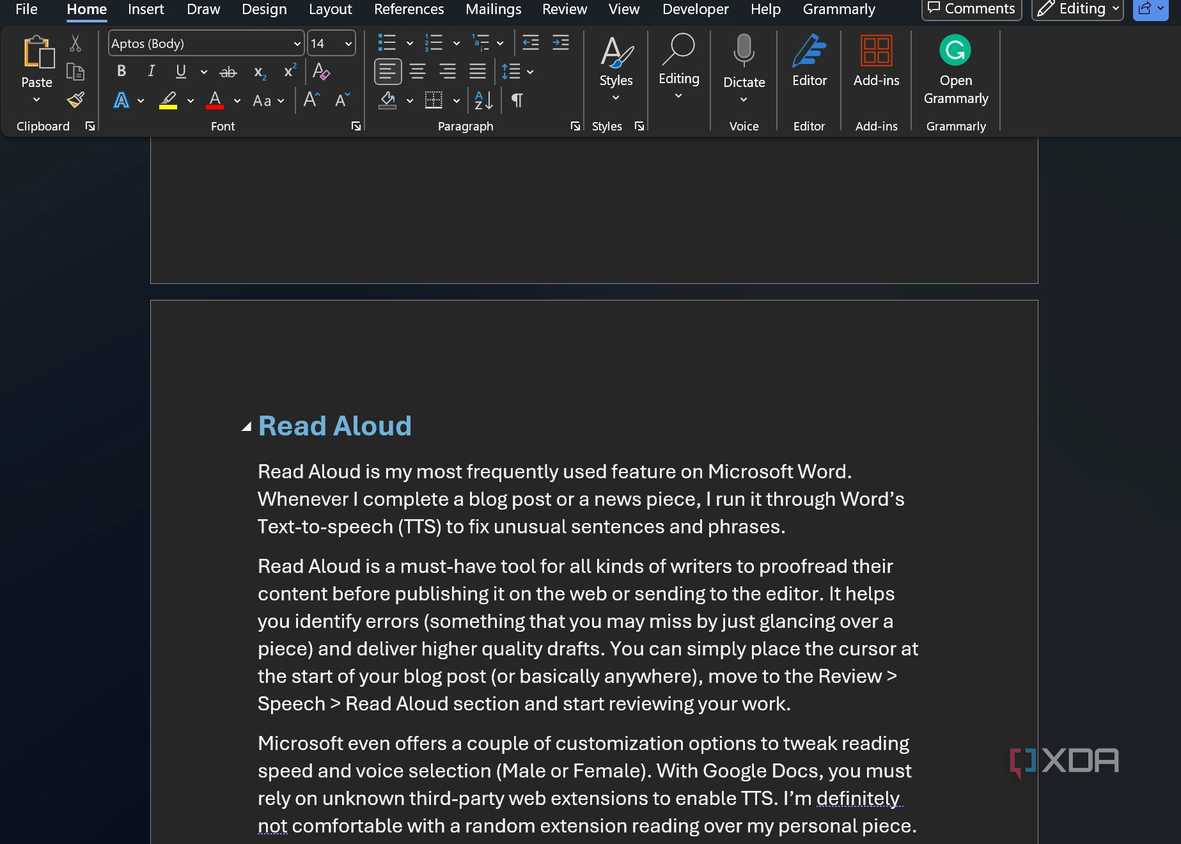Switch to the Insert tab

pos(145,9)
